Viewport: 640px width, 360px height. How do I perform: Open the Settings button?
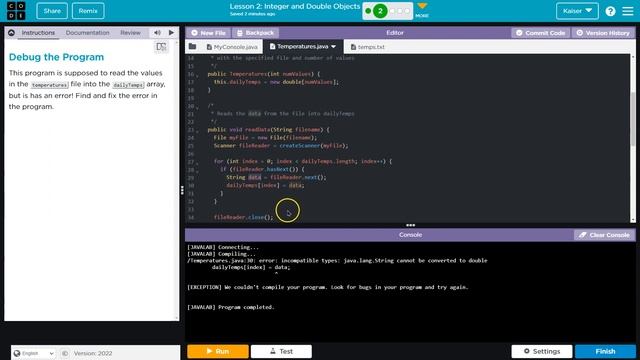(542, 351)
